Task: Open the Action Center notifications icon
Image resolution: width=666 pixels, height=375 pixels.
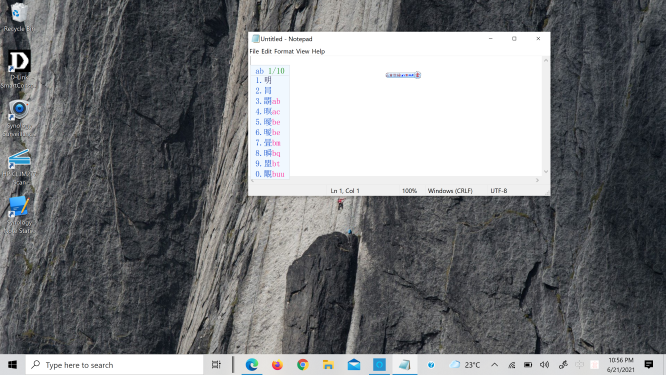Action: click(x=649, y=364)
